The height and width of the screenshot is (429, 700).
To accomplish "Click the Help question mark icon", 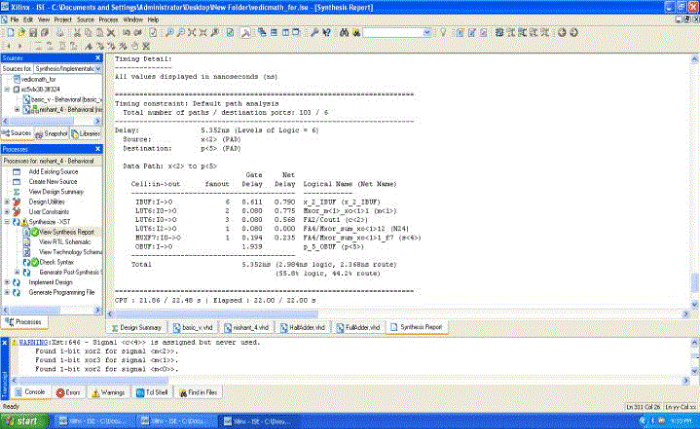I will [x=327, y=32].
